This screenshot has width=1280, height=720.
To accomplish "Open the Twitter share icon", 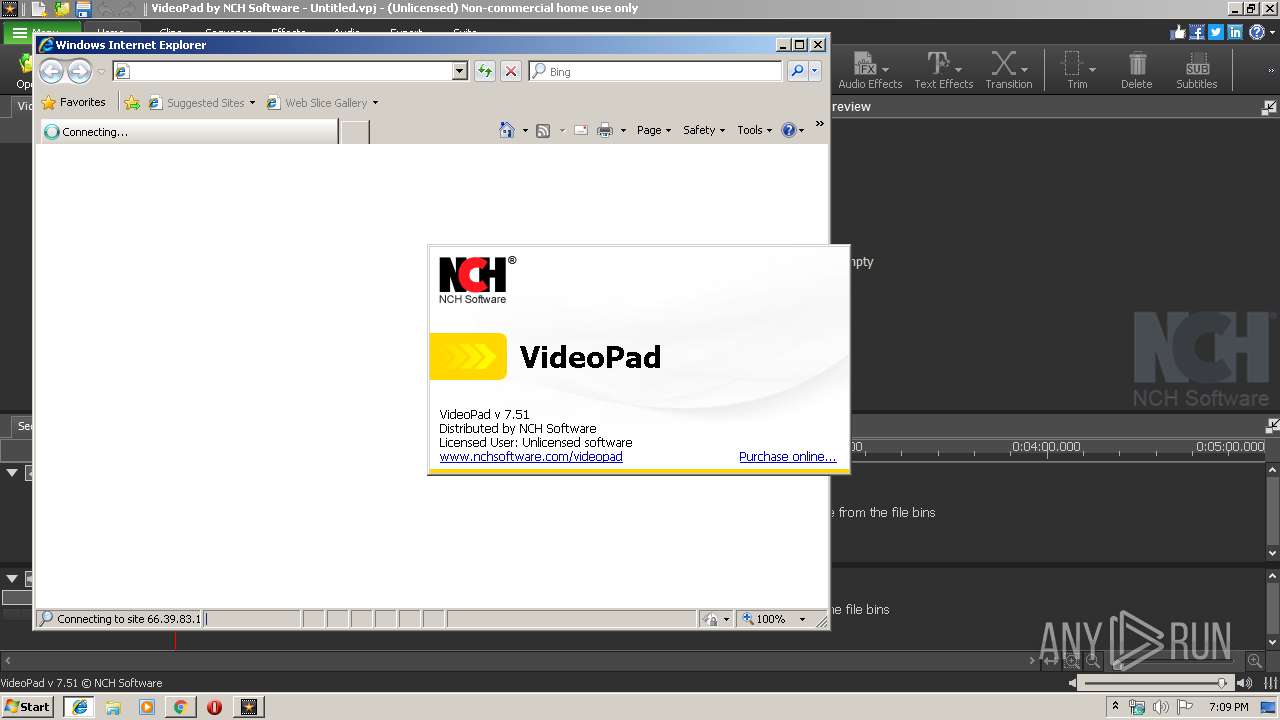I will (1216, 32).
